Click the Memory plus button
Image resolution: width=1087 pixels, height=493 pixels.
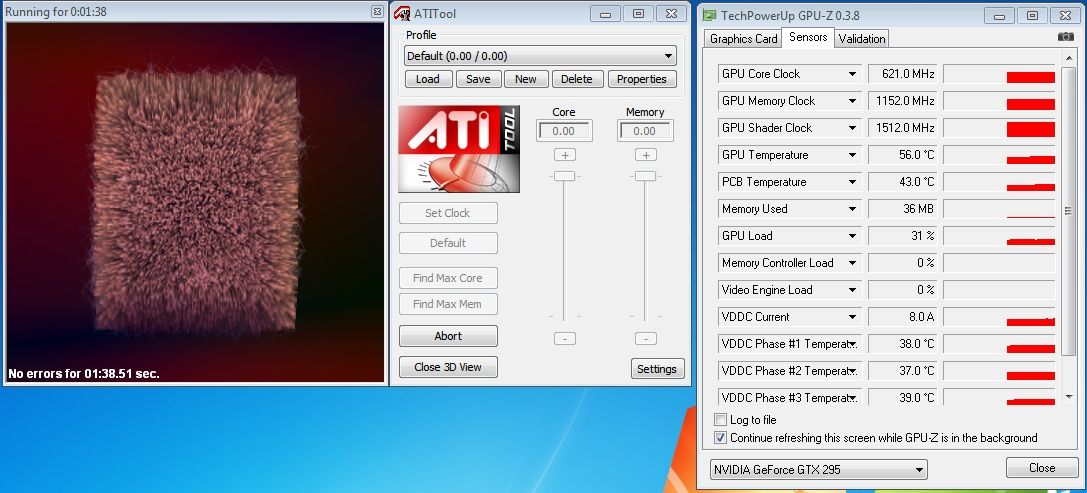[646, 155]
